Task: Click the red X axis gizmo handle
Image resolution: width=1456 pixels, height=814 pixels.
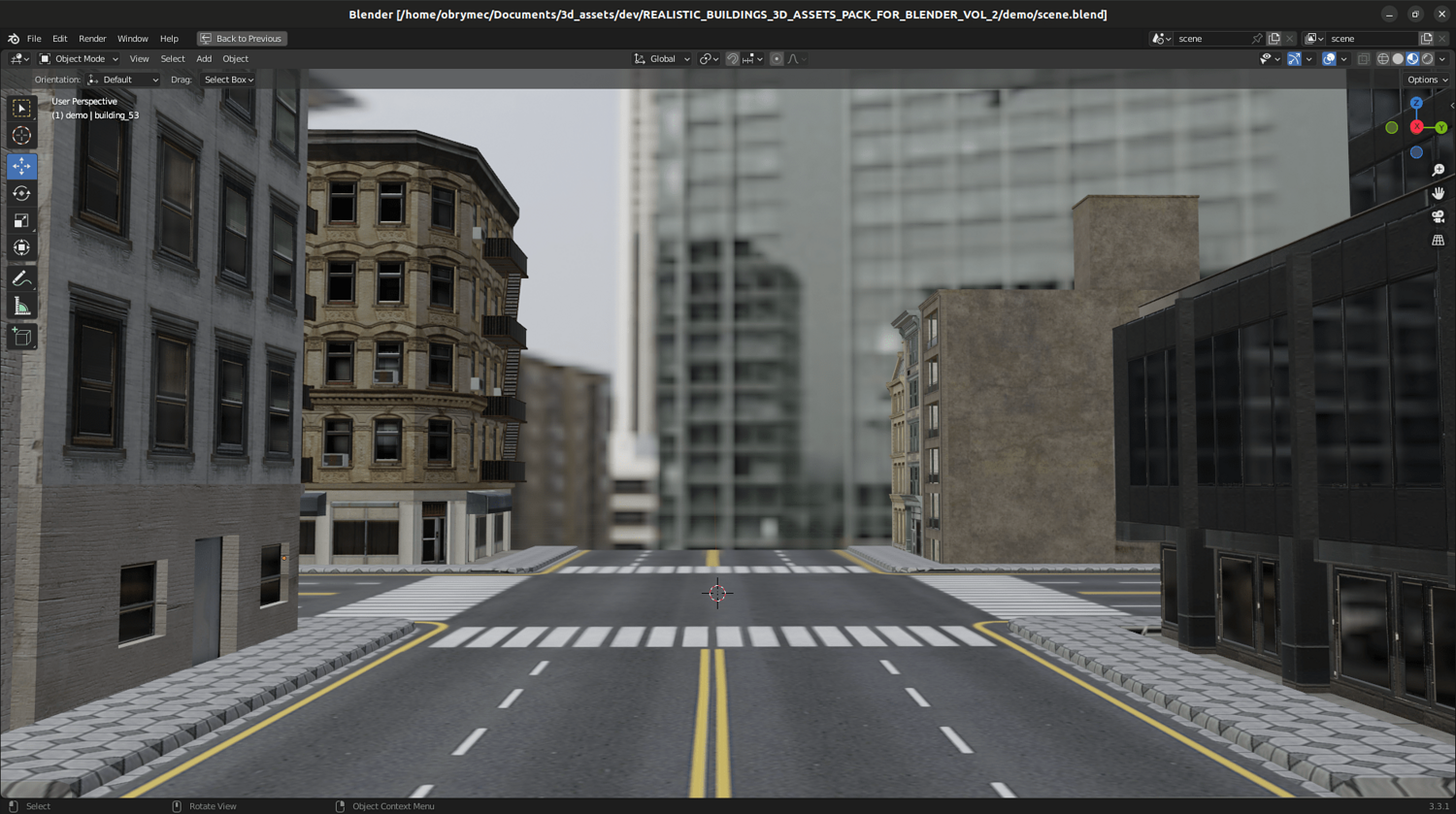Action: [x=1417, y=127]
